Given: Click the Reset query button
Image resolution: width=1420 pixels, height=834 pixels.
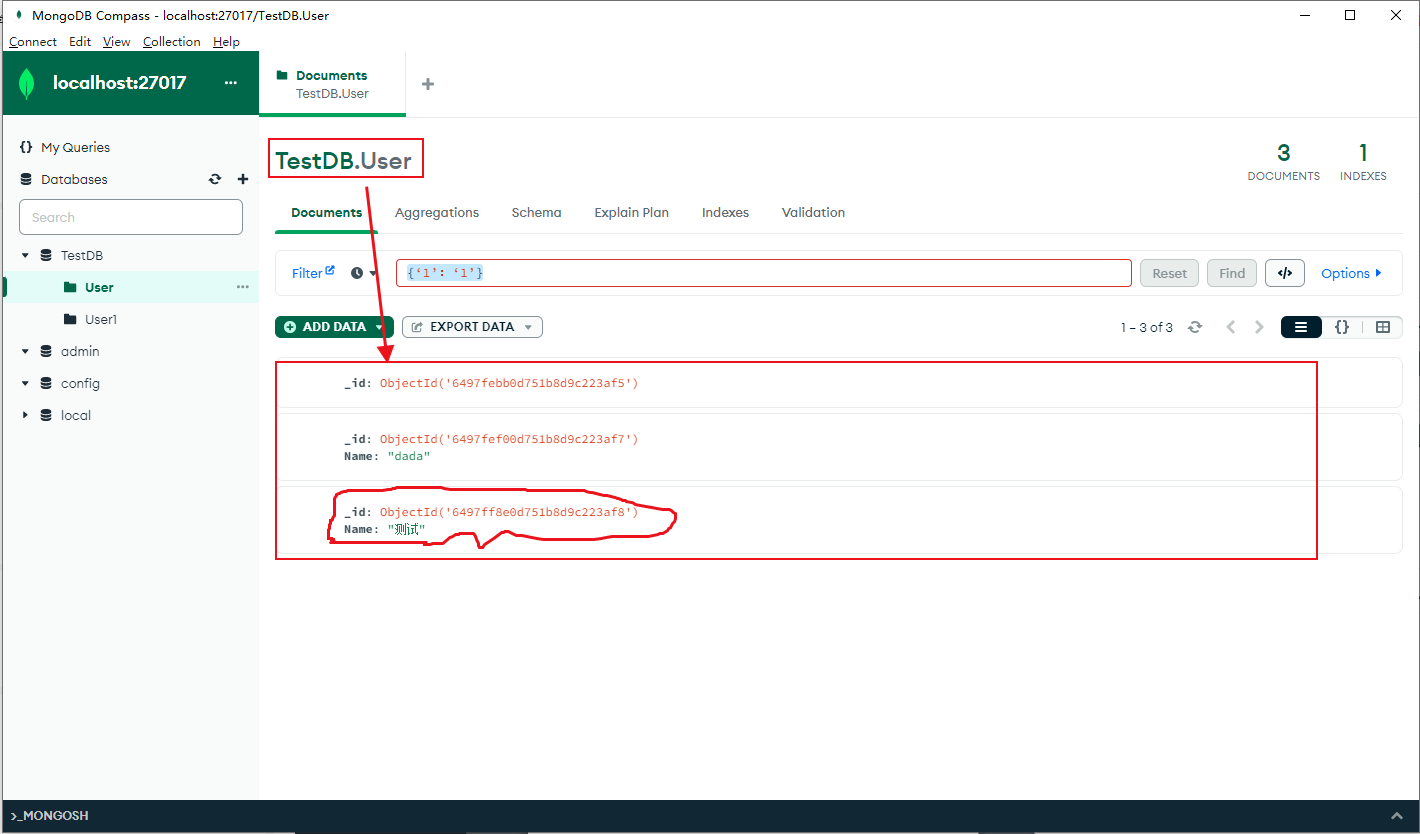Looking at the screenshot, I should tap(1170, 273).
